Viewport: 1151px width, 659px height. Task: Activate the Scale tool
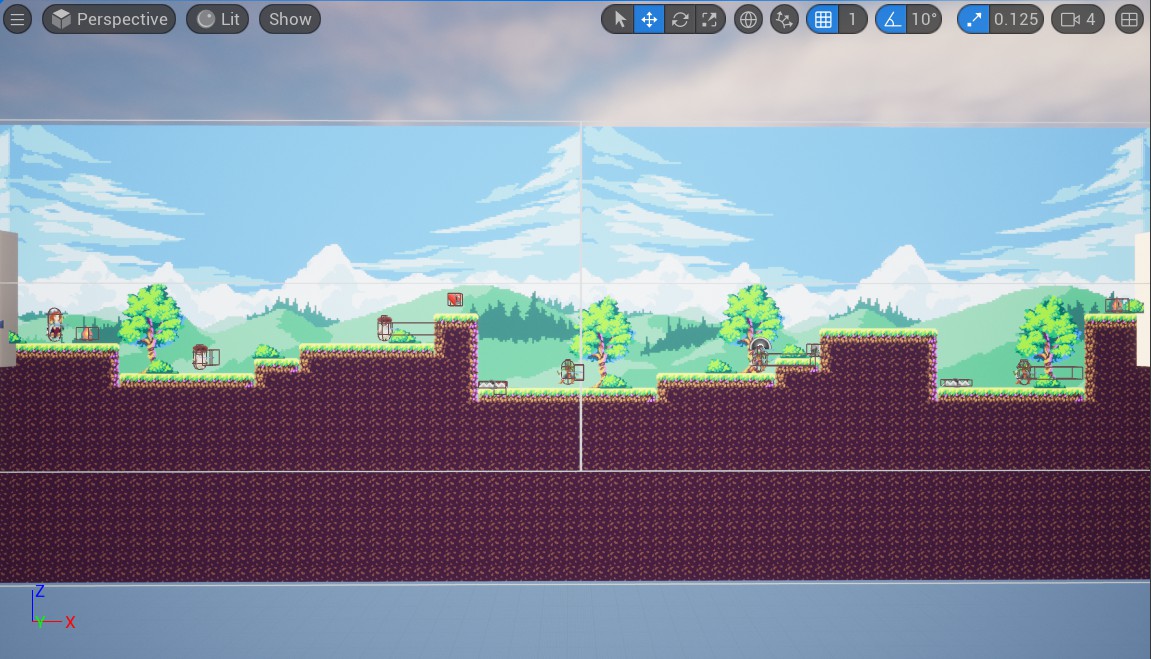tap(710, 19)
